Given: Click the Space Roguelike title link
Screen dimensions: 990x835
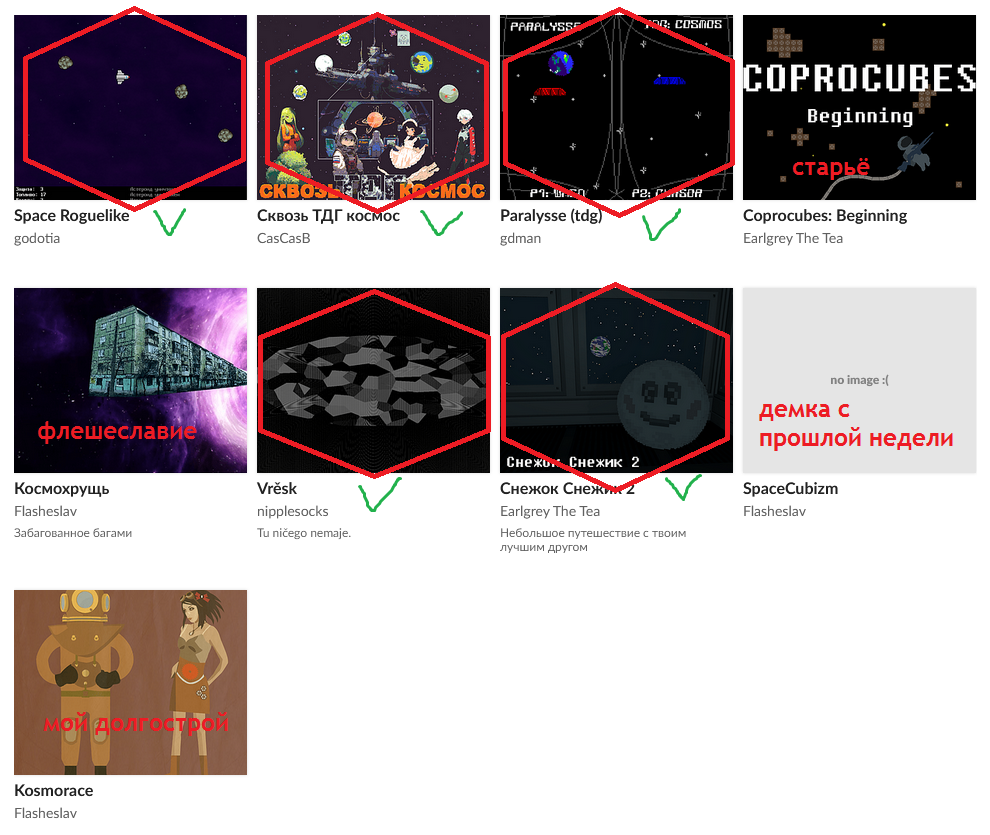Looking at the screenshot, I should coord(71,216).
